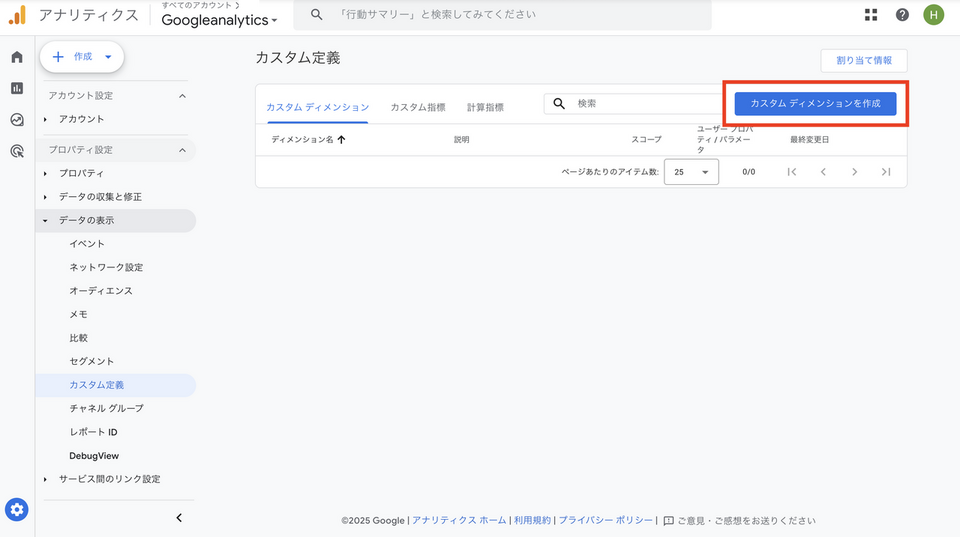The width and height of the screenshot is (960, 537).
Task: Collapse the settings sidebar with chevron
Action: (179, 518)
